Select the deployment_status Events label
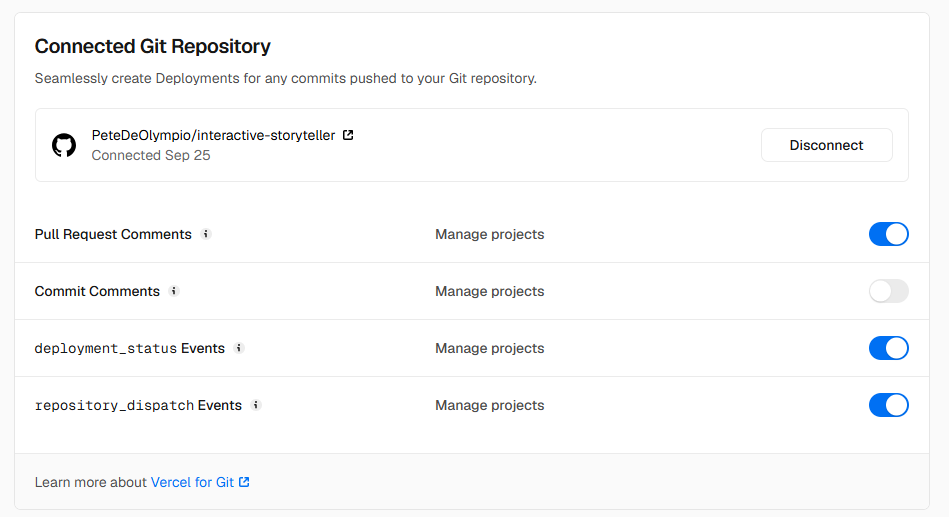This screenshot has height=517, width=949. pos(130,348)
